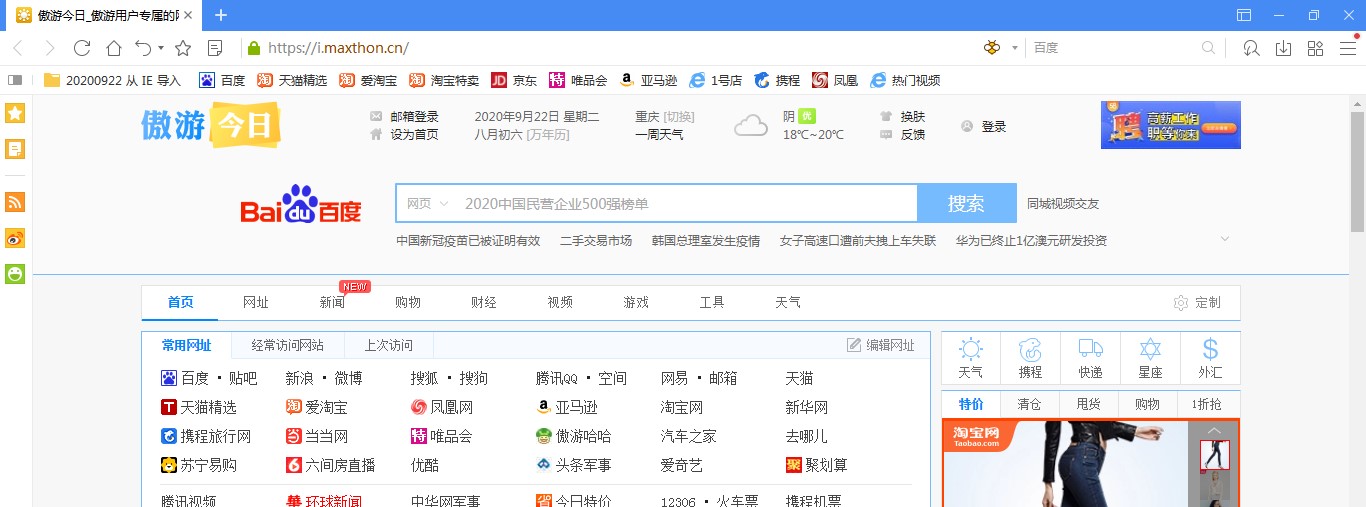Click the magnifier icon in browser search box
Image resolution: width=1366 pixels, height=507 pixels.
point(1208,48)
